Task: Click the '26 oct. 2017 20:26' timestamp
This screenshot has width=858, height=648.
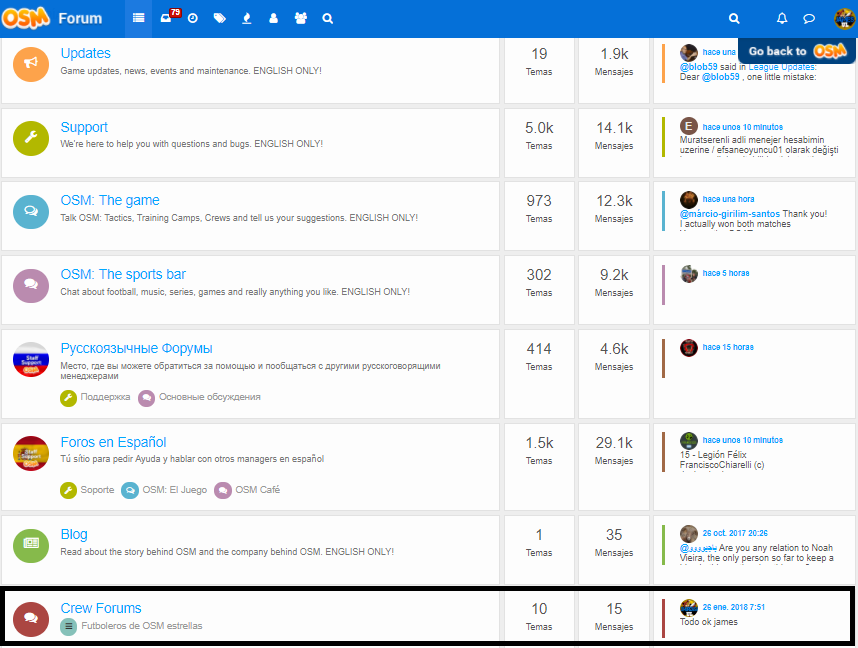Action: click(x=735, y=533)
